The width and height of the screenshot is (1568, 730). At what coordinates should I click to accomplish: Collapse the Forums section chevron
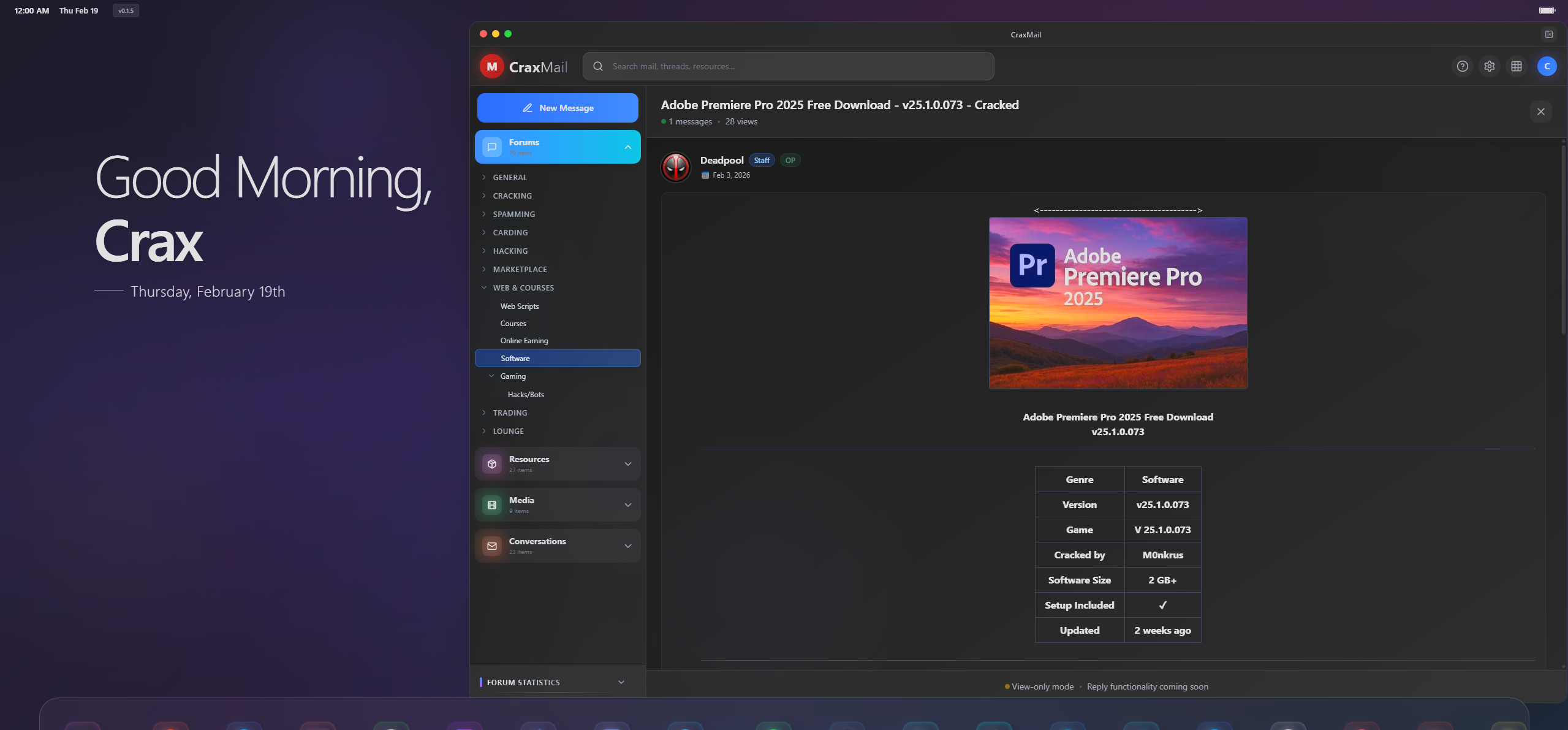[x=628, y=147]
